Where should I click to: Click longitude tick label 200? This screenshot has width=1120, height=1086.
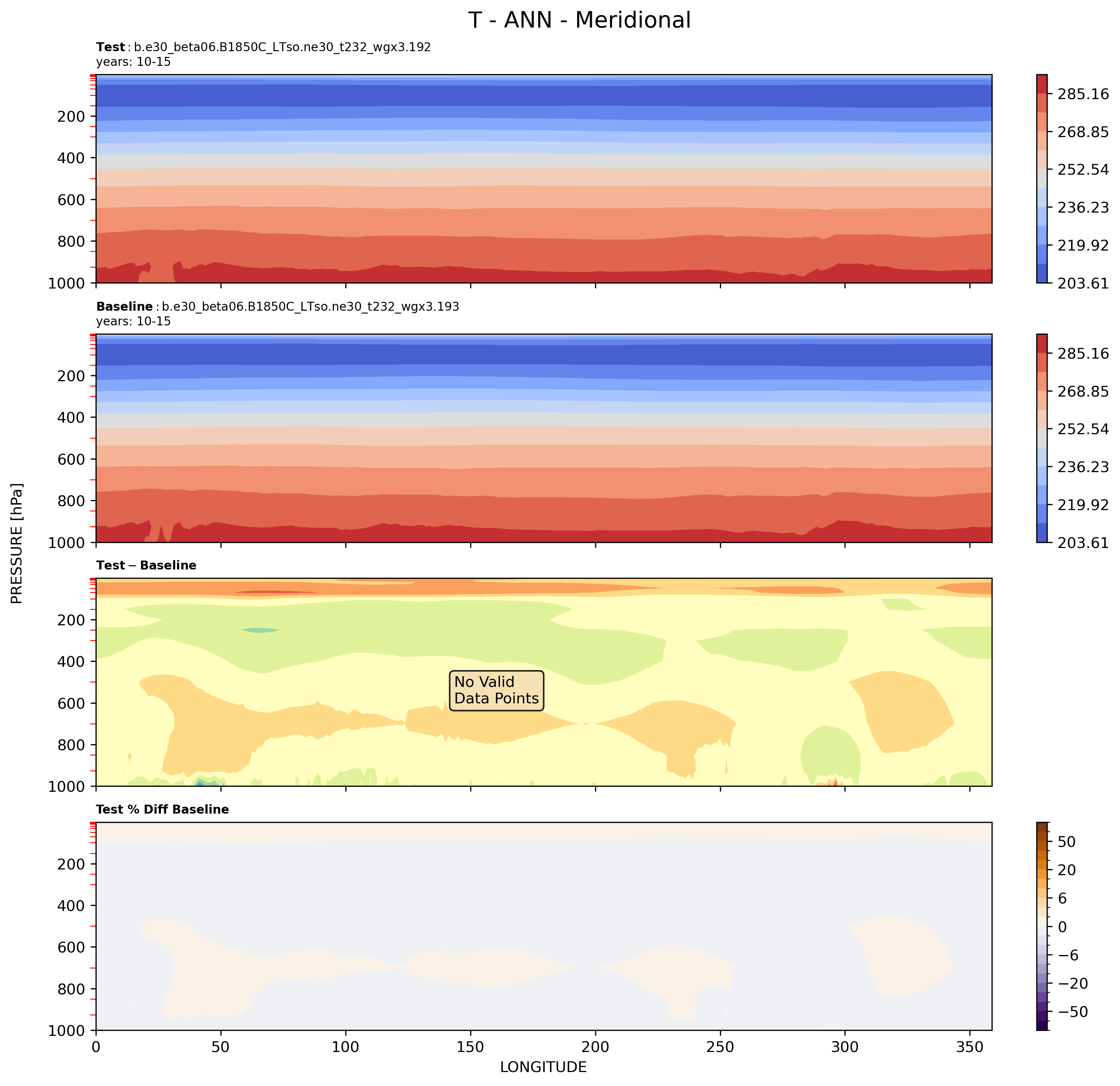point(595,1046)
